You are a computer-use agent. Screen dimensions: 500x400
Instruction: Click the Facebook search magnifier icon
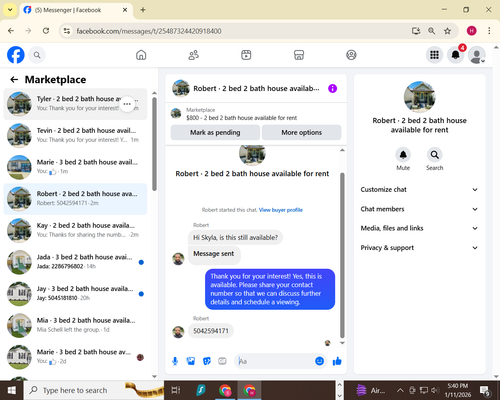(37, 55)
